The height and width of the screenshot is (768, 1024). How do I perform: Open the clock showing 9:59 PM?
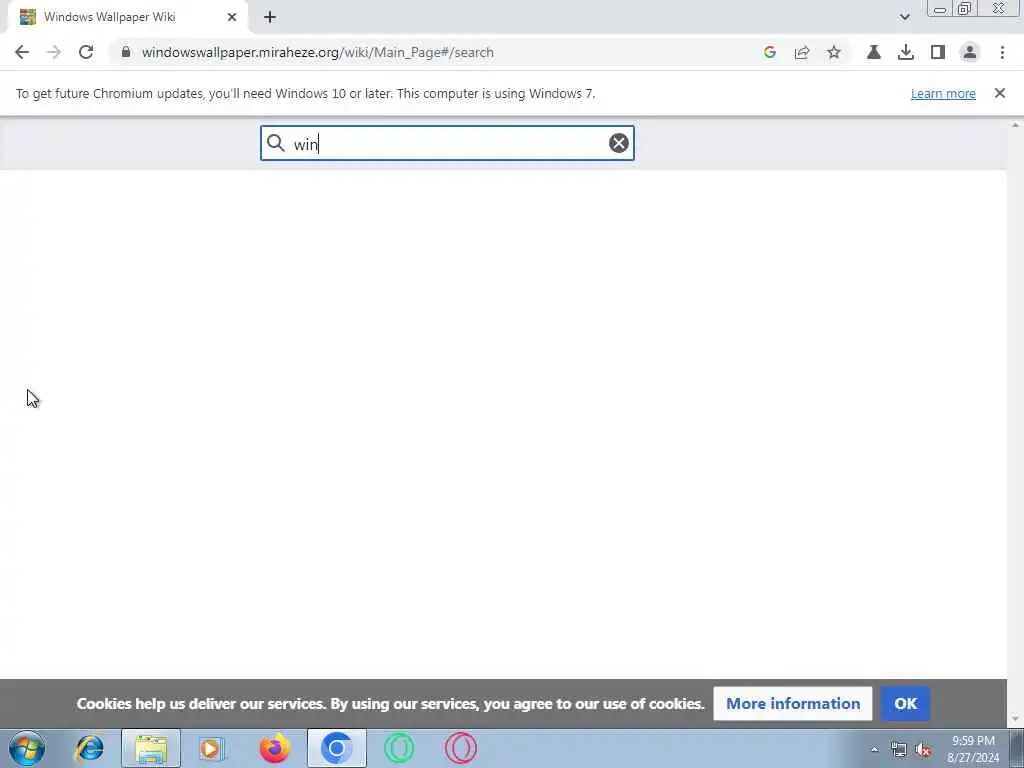[973, 749]
